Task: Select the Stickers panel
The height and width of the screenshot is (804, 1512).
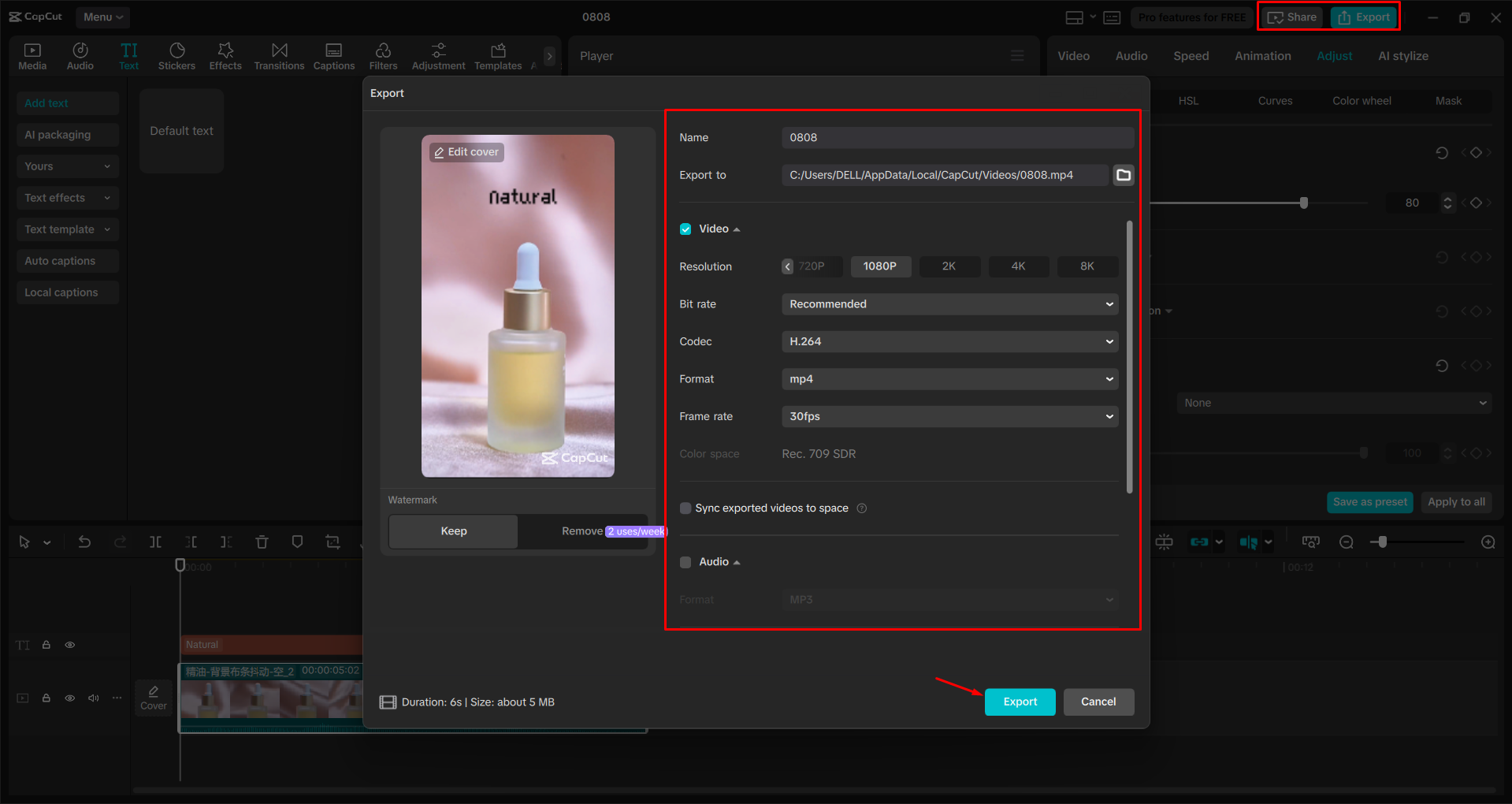Action: (176, 55)
